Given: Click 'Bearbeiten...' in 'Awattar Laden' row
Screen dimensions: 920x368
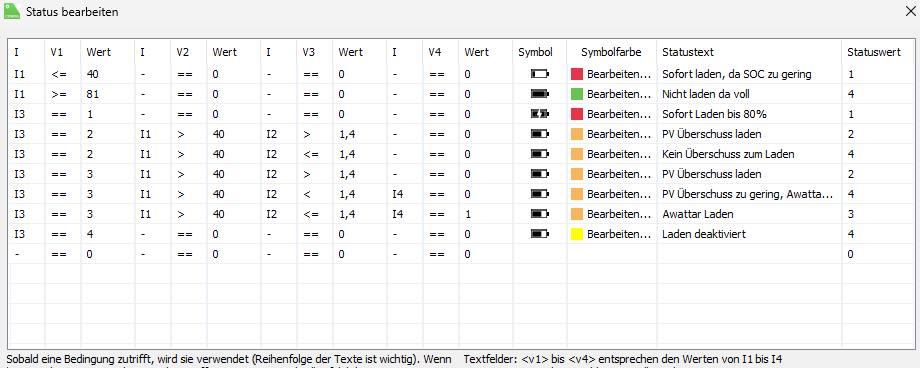Looking at the screenshot, I should pos(620,214).
